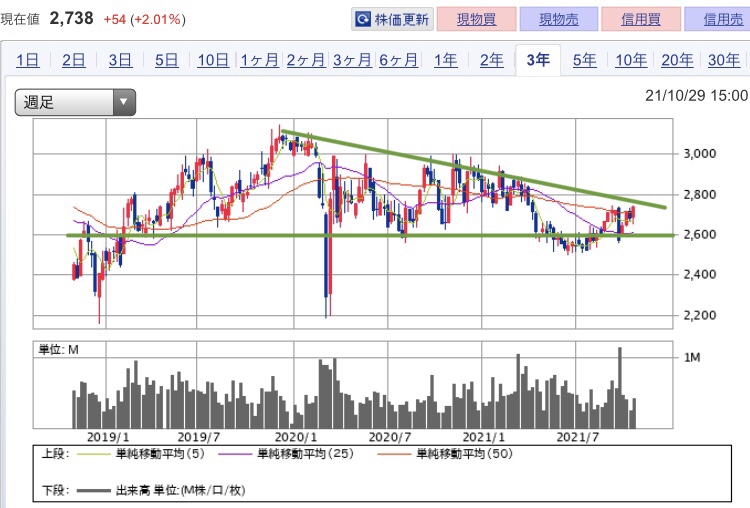The image size is (750, 508).
Task: Click the 株価更新 refresh icon
Action: (x=363, y=19)
